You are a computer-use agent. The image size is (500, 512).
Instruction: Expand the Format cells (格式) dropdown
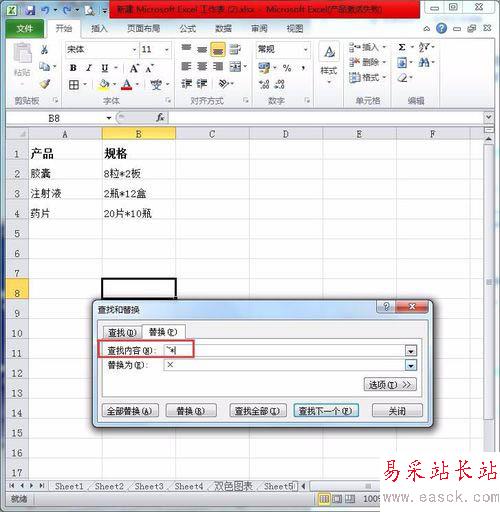[x=384, y=77]
